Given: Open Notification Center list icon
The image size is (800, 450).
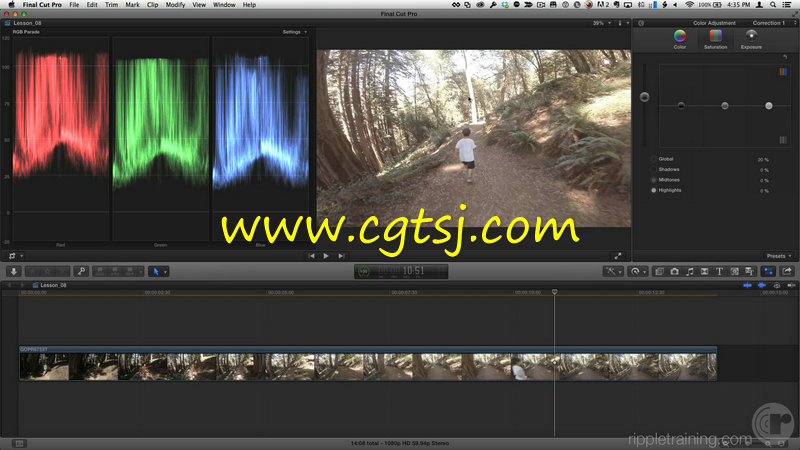Looking at the screenshot, I should coord(787,5).
